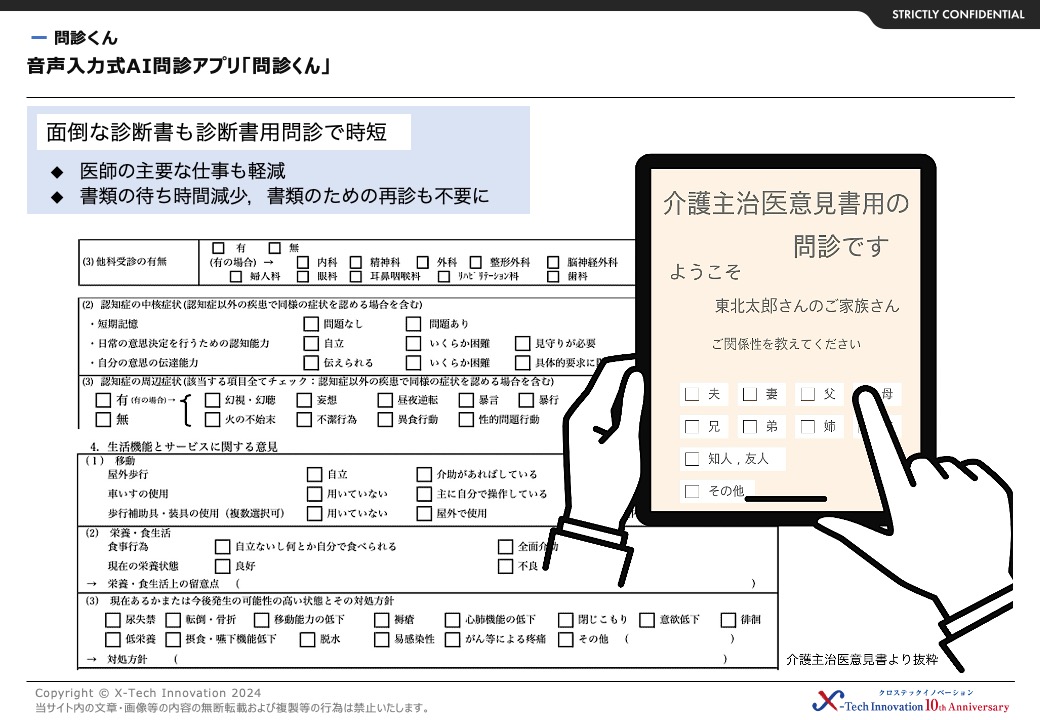1040x720 pixels.
Task: Select the 妄想 checkbox
Action: (304, 400)
